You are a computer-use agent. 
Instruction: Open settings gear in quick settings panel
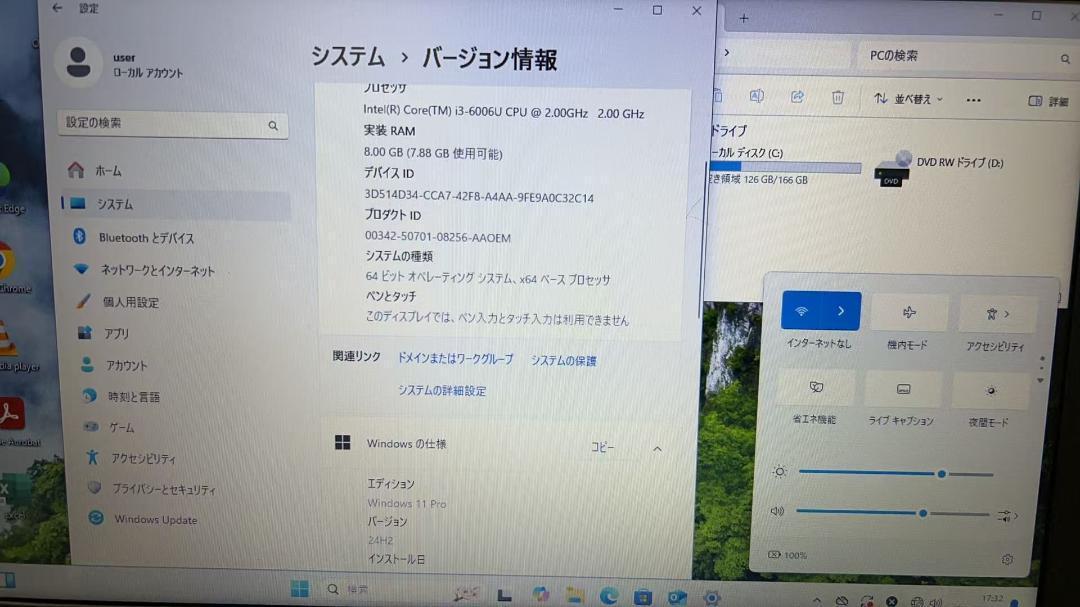point(1007,559)
